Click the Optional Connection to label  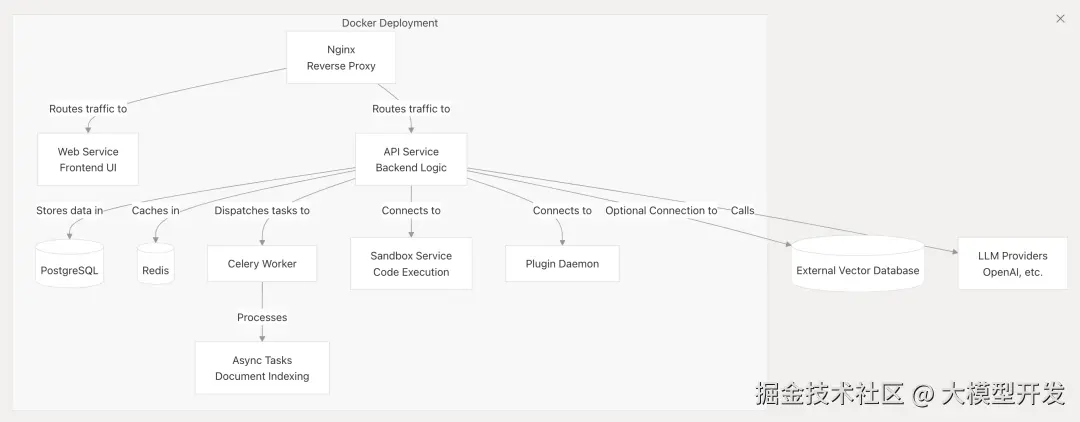(x=661, y=211)
